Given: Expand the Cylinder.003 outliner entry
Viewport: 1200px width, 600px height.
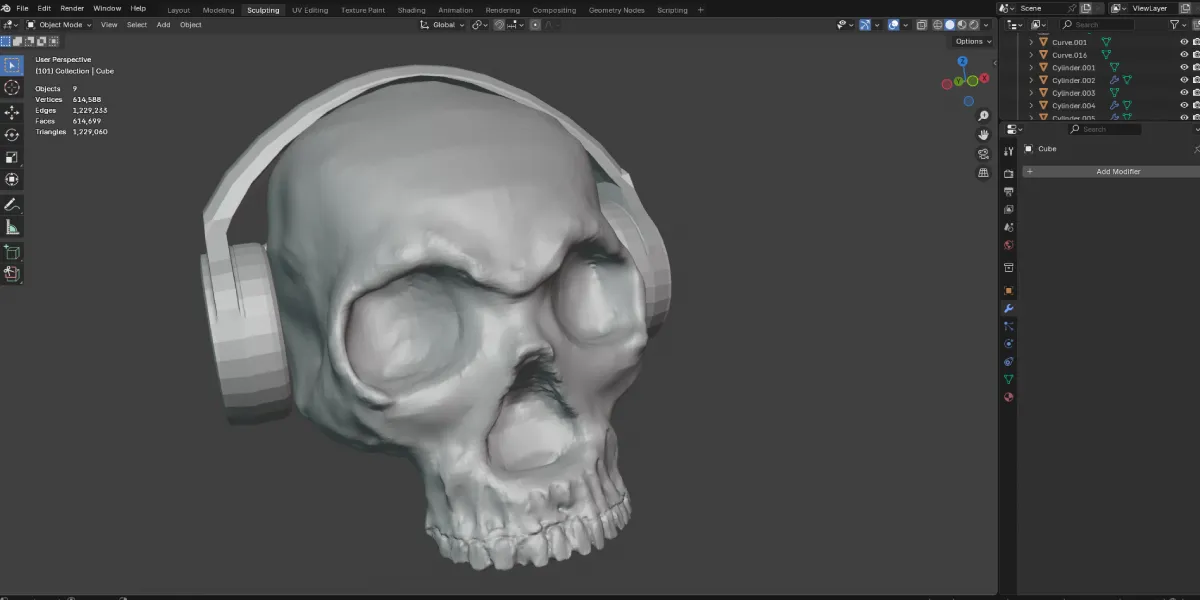Looking at the screenshot, I should coord(1031,92).
